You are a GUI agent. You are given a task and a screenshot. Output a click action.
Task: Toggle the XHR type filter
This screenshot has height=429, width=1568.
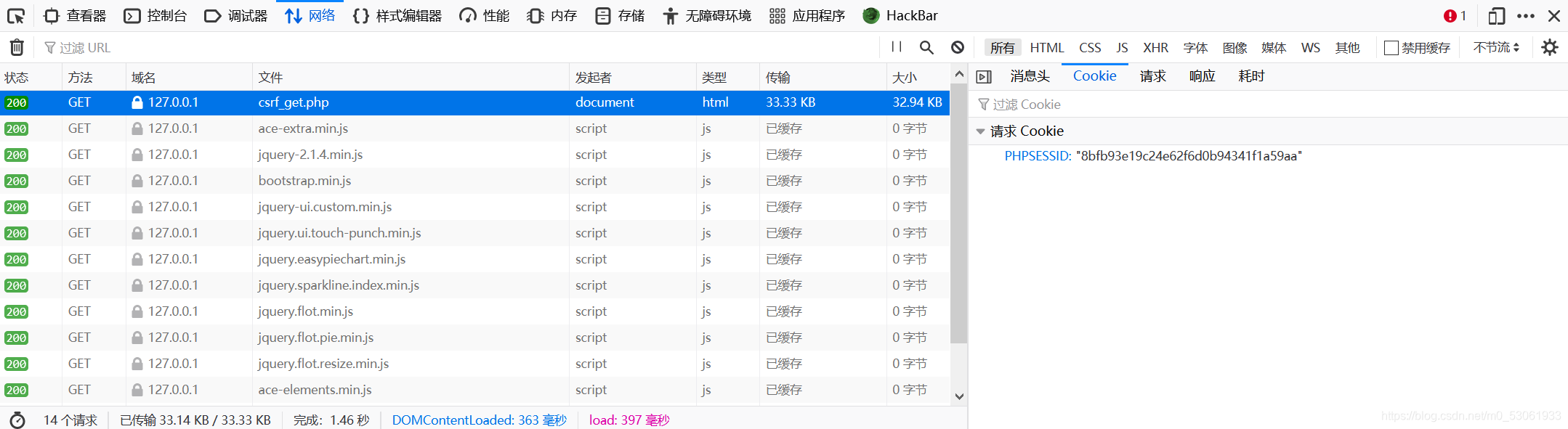point(1156,47)
